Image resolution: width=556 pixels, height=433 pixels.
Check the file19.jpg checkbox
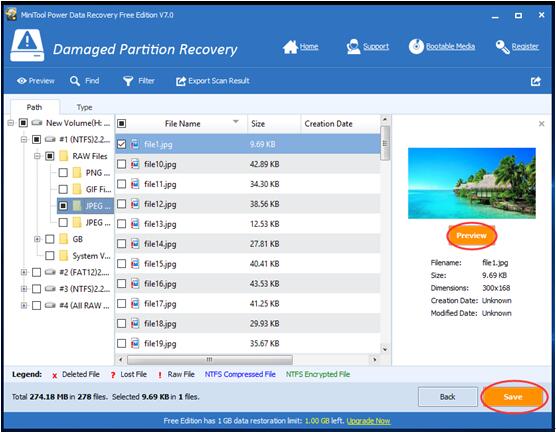click(x=121, y=343)
